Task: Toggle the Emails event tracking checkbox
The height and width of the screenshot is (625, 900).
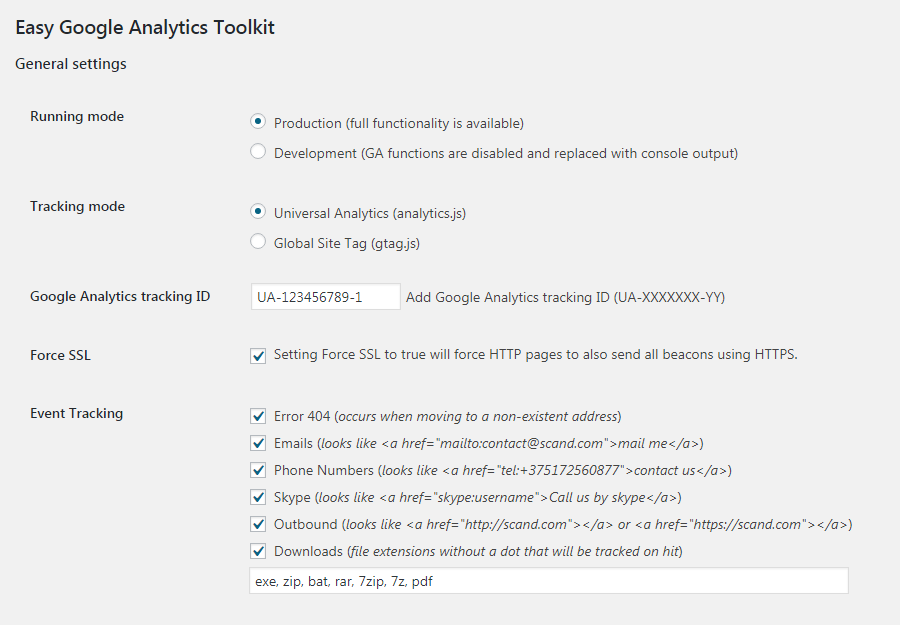Action: 258,443
